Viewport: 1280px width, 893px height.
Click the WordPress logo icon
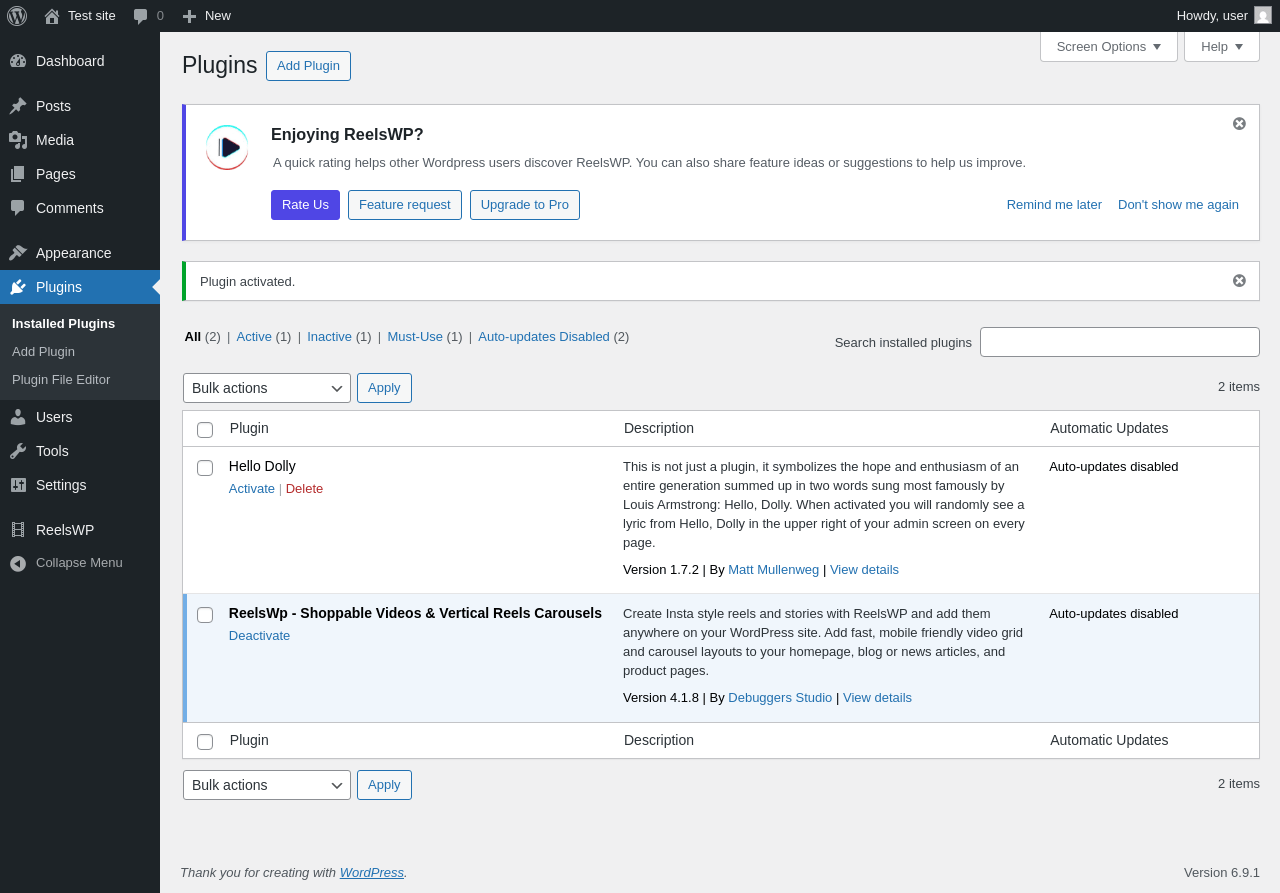(x=17, y=16)
